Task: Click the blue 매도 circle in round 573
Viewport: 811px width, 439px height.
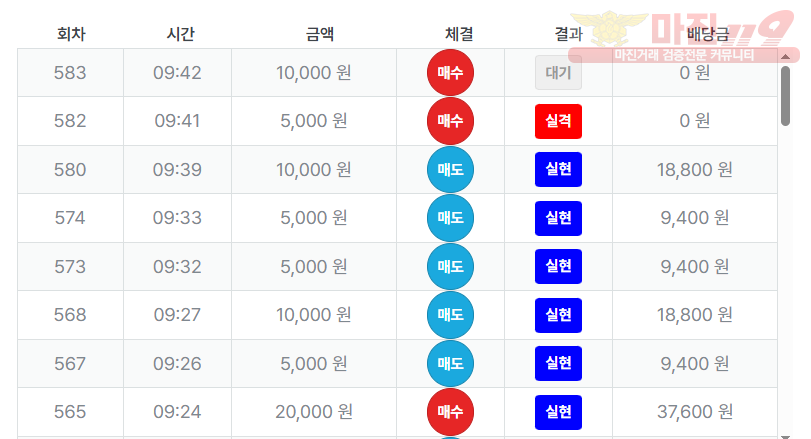Action: [450, 267]
